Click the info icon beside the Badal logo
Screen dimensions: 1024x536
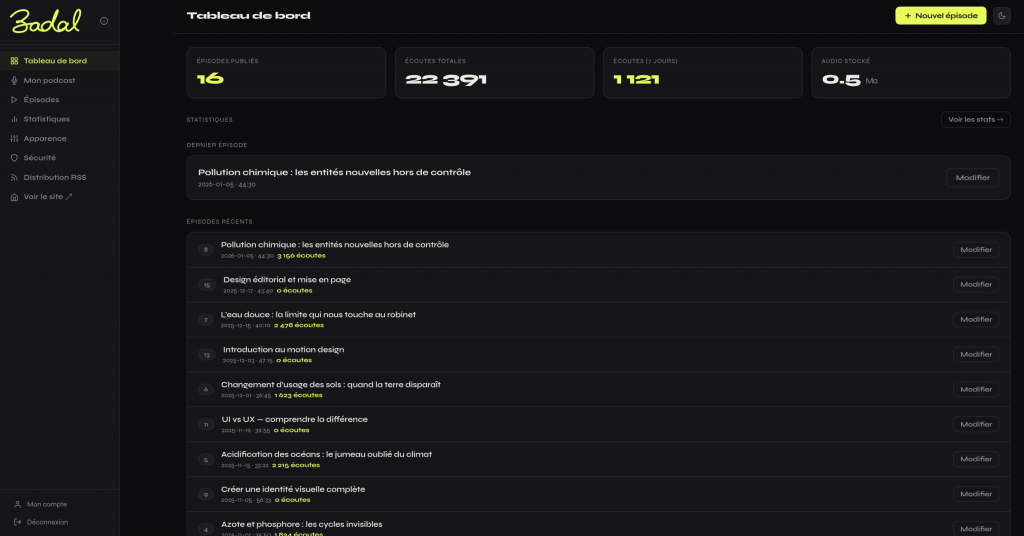click(105, 21)
